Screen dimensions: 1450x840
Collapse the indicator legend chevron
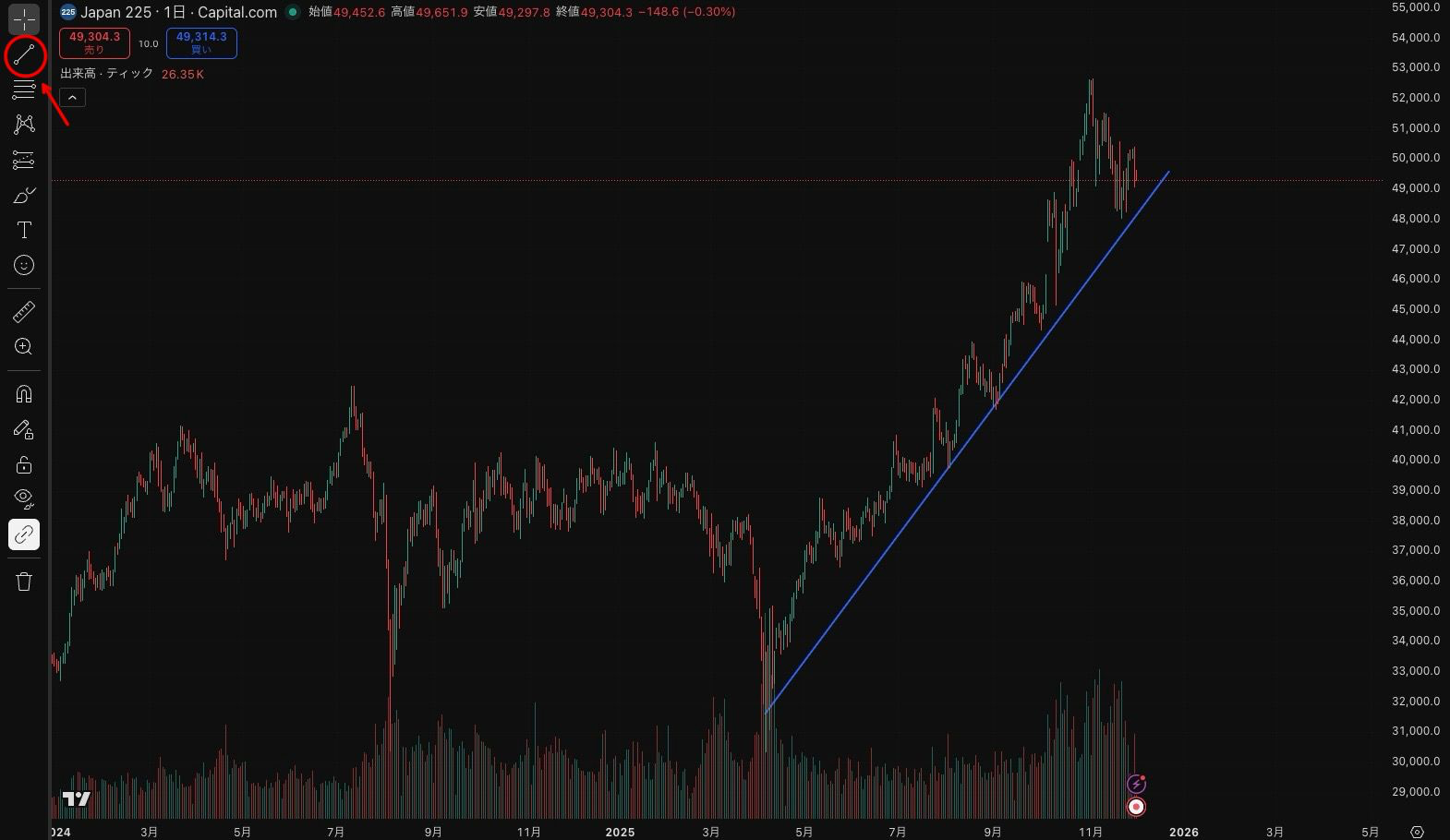pyautogui.click(x=72, y=98)
